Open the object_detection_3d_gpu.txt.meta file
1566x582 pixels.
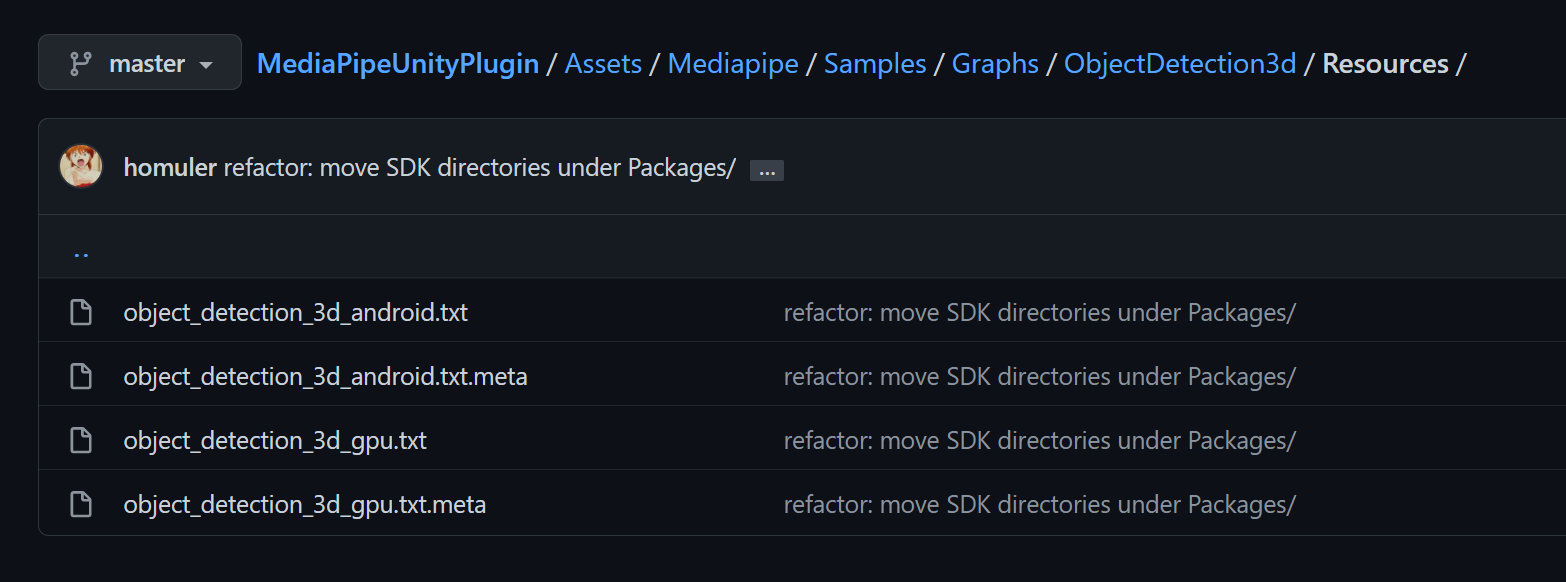point(305,503)
